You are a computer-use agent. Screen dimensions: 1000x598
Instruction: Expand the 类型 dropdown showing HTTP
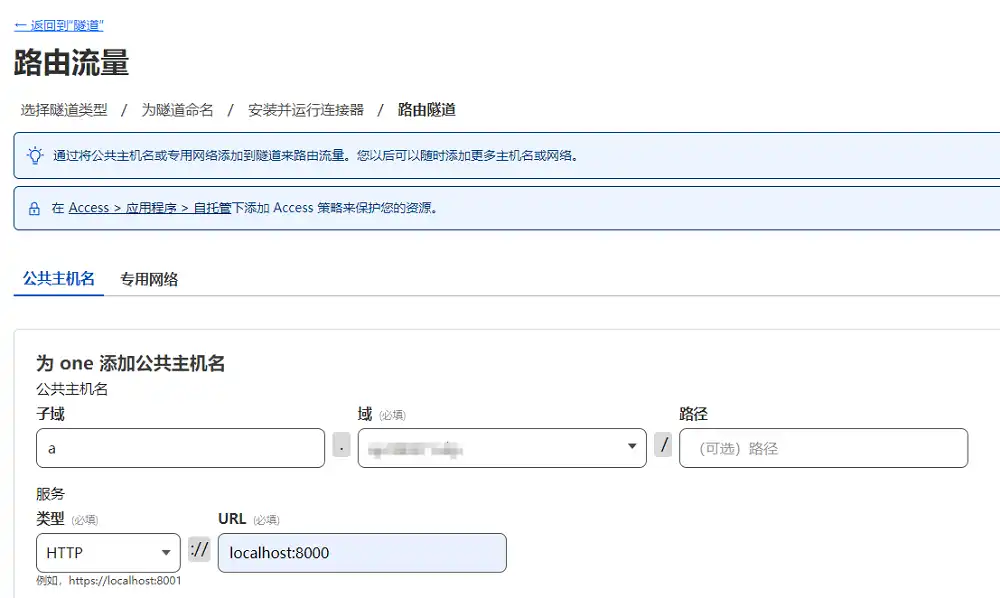[x=108, y=553]
